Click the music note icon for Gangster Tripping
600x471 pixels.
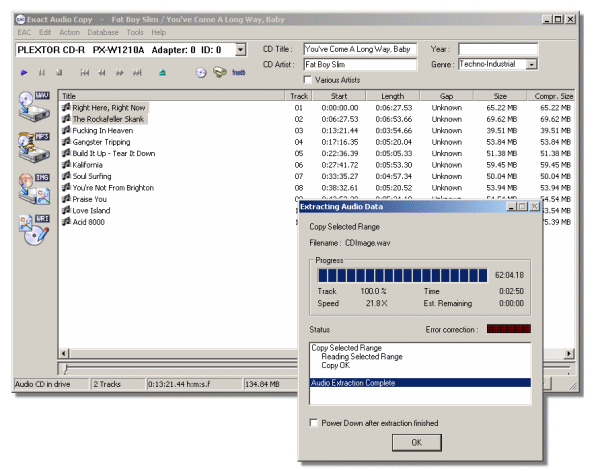pos(66,142)
